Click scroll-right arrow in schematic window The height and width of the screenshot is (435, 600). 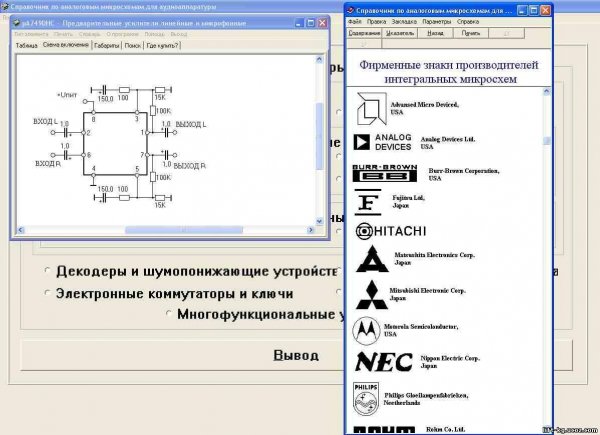[311, 230]
